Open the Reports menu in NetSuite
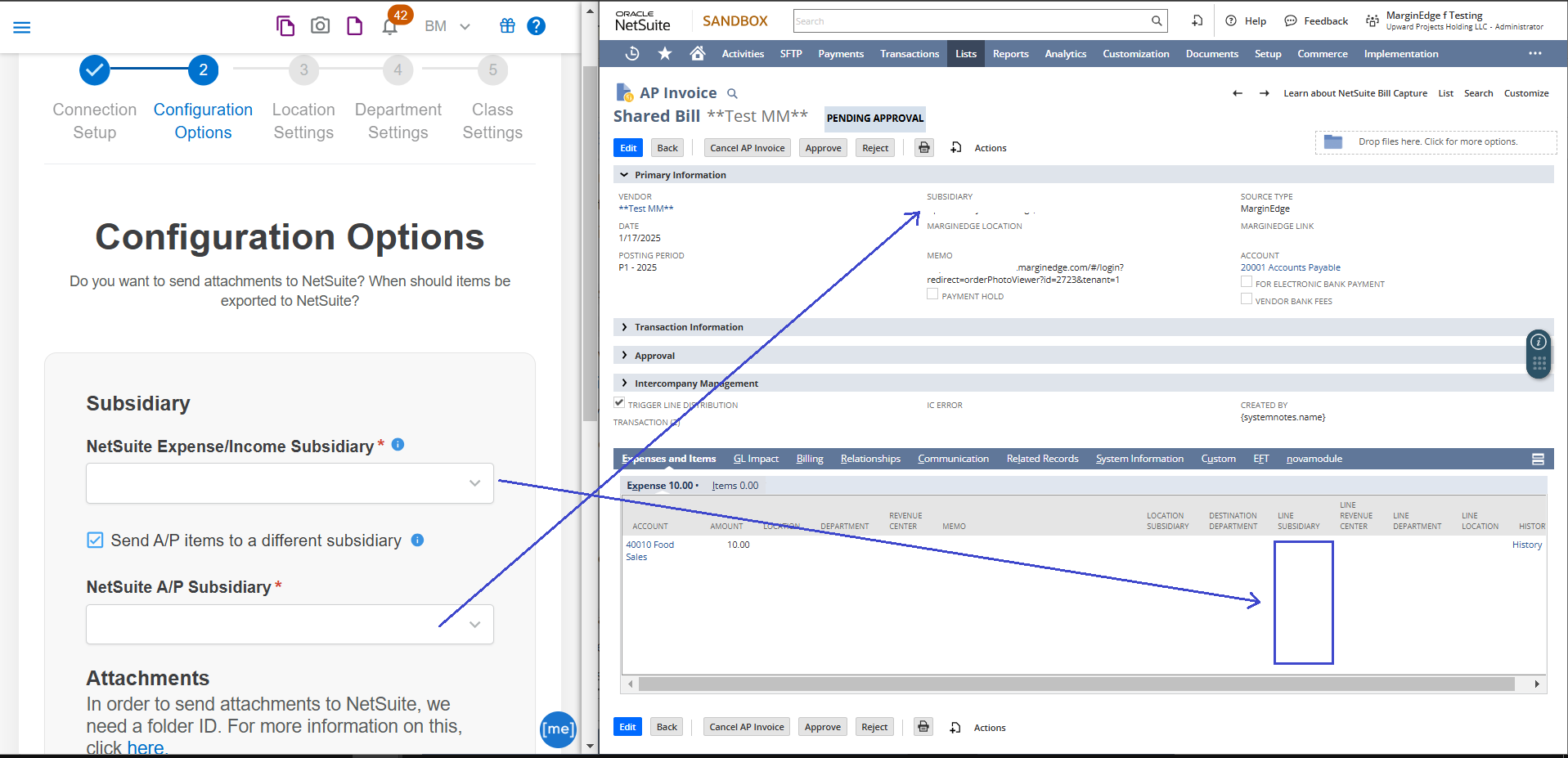Image resolution: width=1568 pixels, height=758 pixels. coord(1010,54)
